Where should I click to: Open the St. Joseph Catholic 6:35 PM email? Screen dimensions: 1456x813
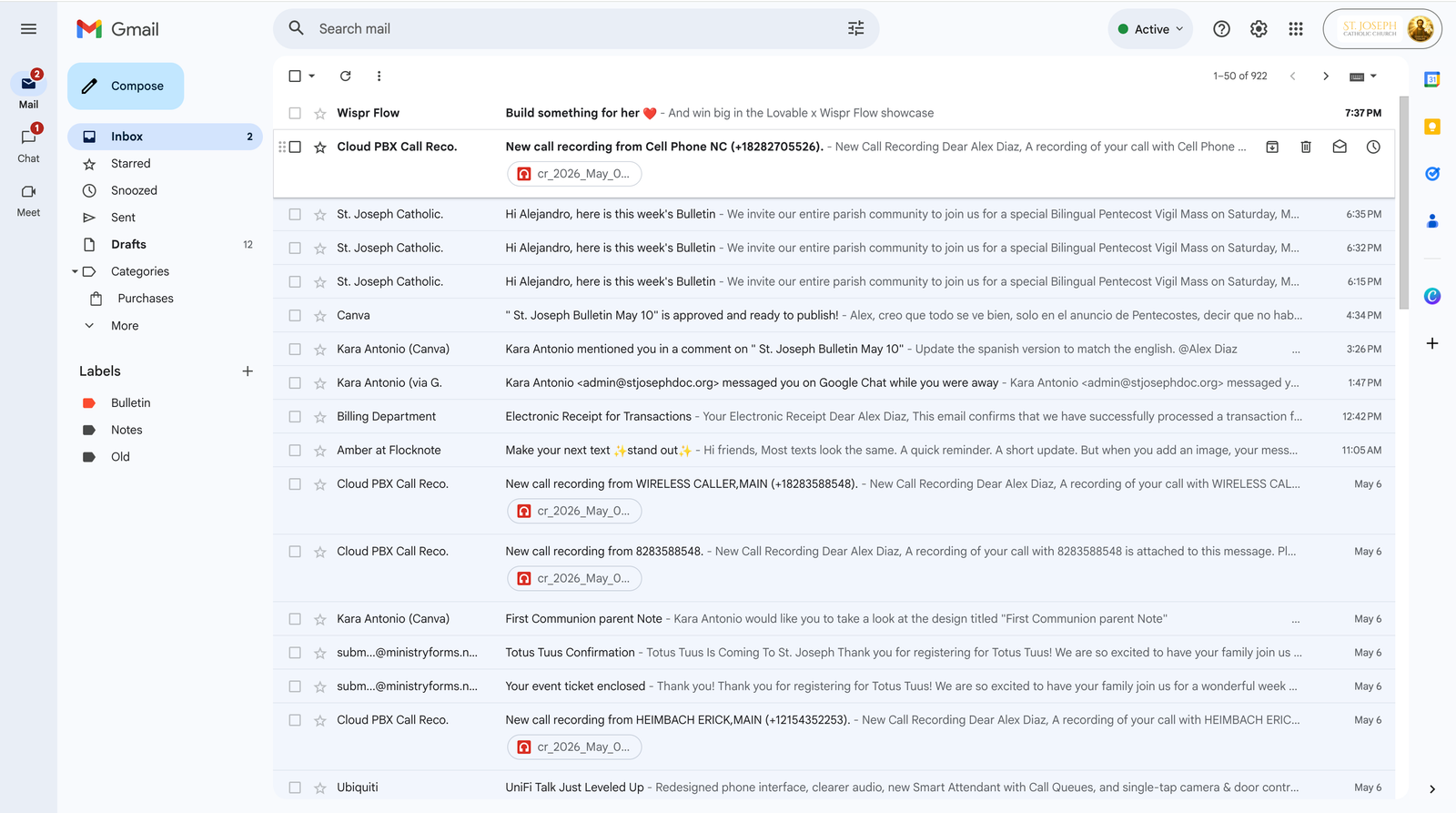click(x=834, y=215)
